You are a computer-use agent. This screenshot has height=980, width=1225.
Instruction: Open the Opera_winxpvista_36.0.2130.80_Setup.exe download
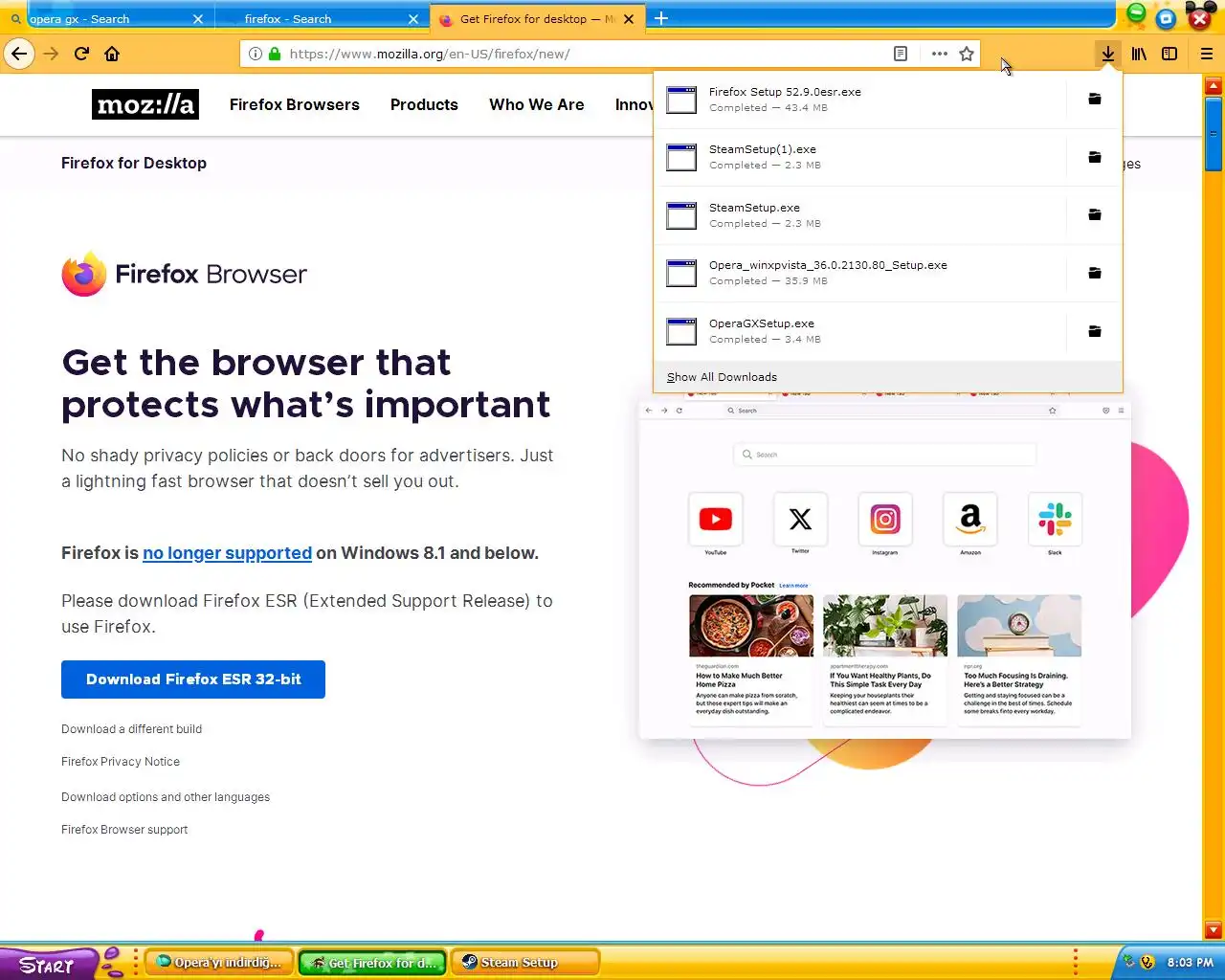(x=859, y=273)
